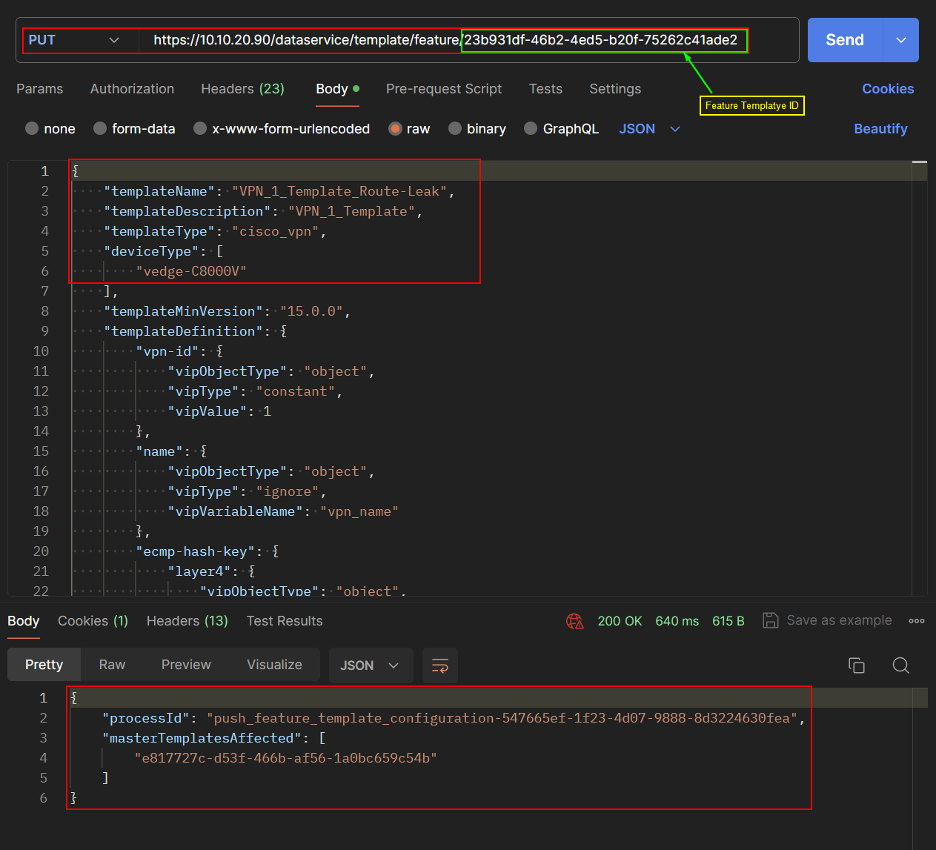Screen dimensions: 936x850
Task: Switch to the Authorization tab
Action: (x=132, y=89)
